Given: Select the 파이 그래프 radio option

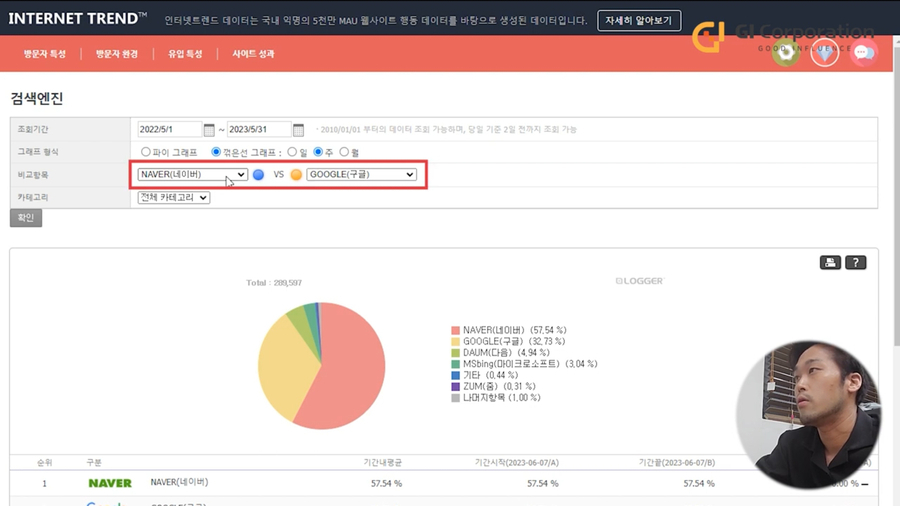Looking at the screenshot, I should (x=146, y=152).
